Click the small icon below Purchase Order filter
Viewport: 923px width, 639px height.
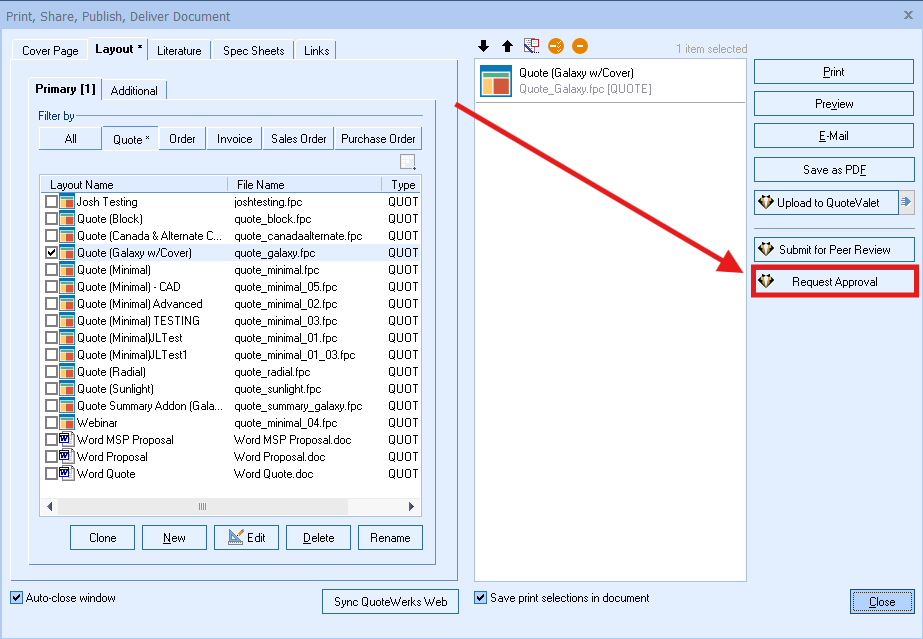(408, 162)
